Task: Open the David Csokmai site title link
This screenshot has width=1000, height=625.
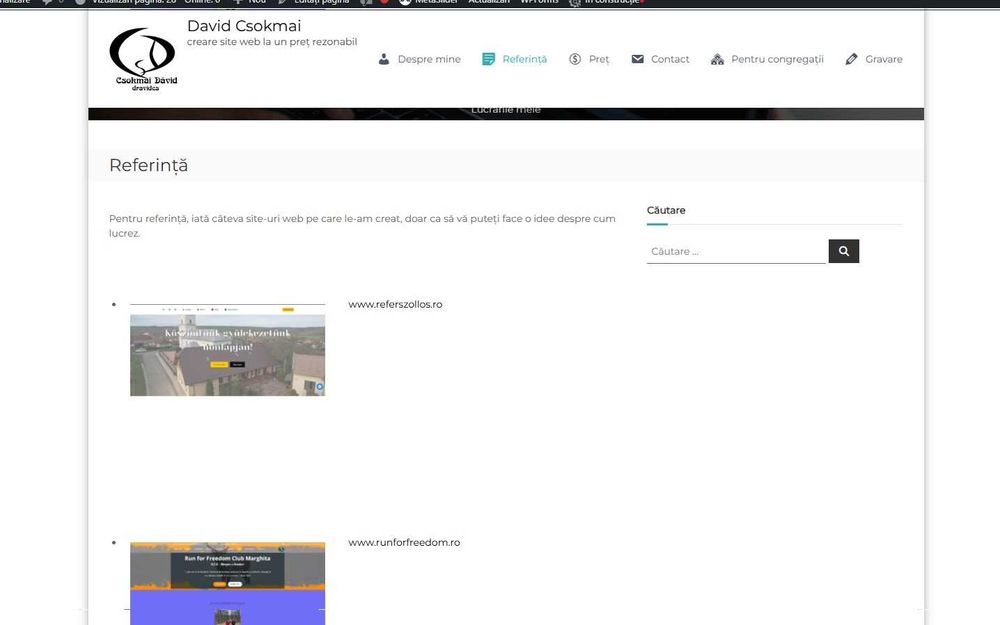Action: pyautogui.click(x=244, y=26)
